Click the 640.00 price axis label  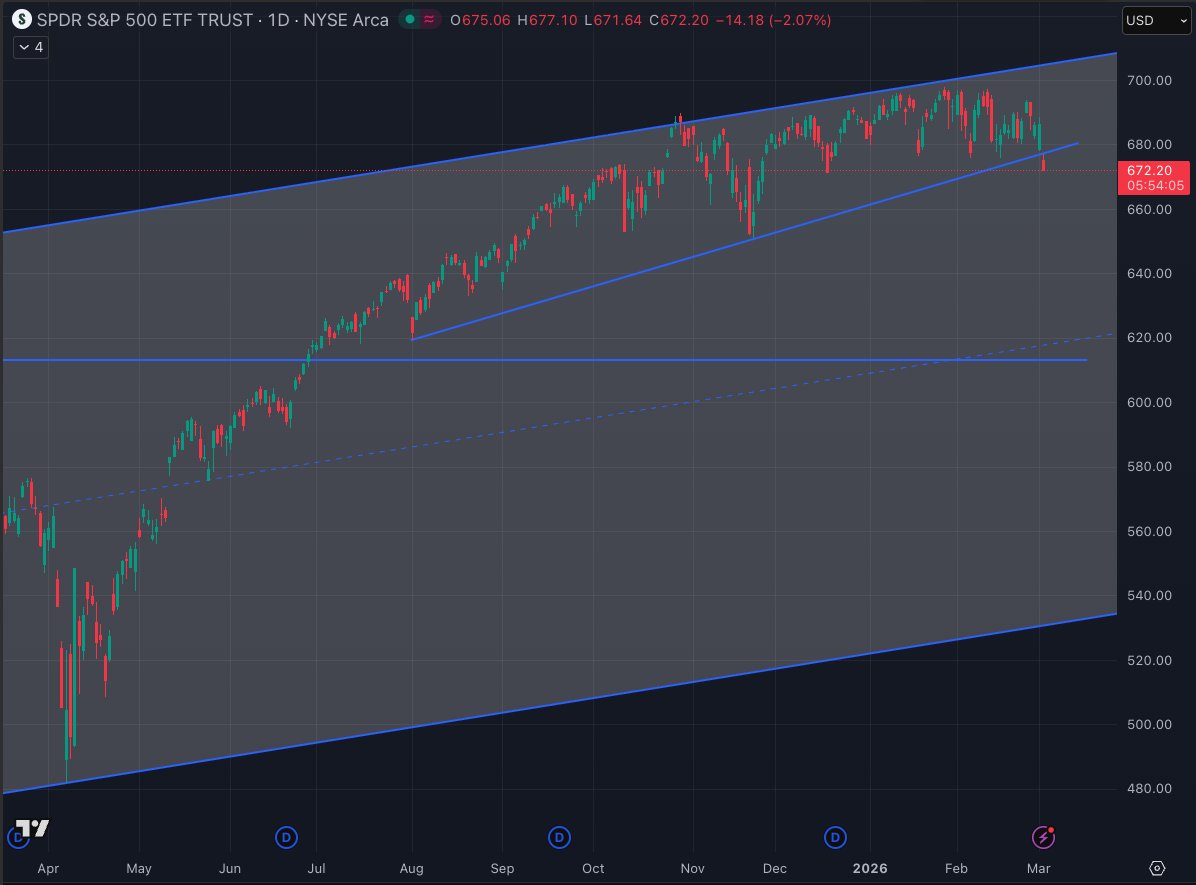pyautogui.click(x=1149, y=273)
